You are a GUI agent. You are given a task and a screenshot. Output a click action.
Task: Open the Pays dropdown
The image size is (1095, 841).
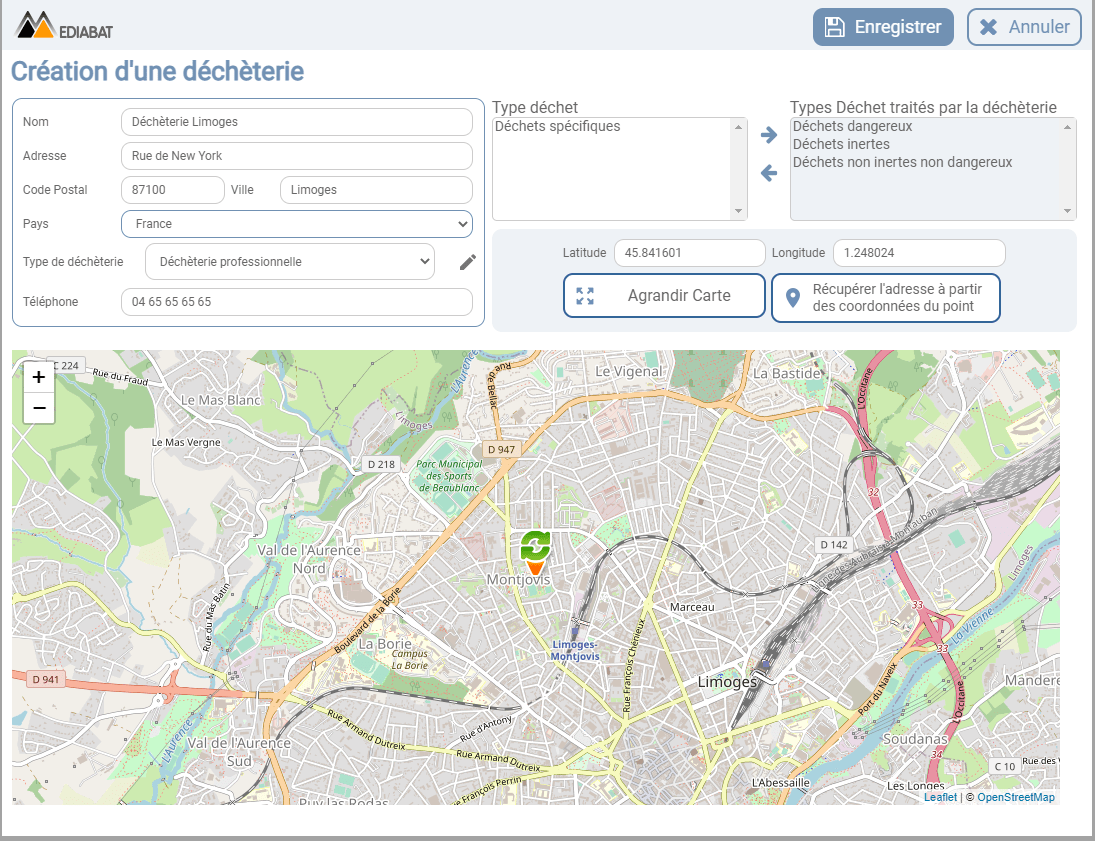(296, 224)
